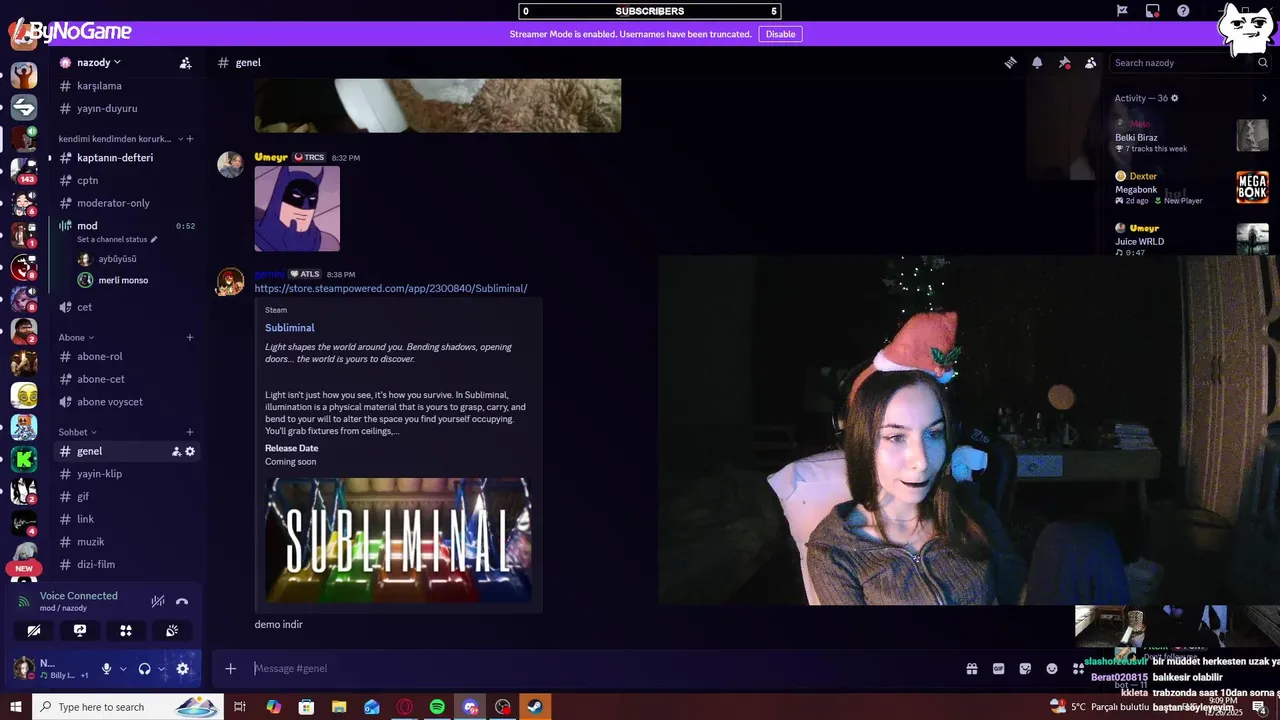Add a channel to Abone category
The image size is (1280, 720).
190,337
